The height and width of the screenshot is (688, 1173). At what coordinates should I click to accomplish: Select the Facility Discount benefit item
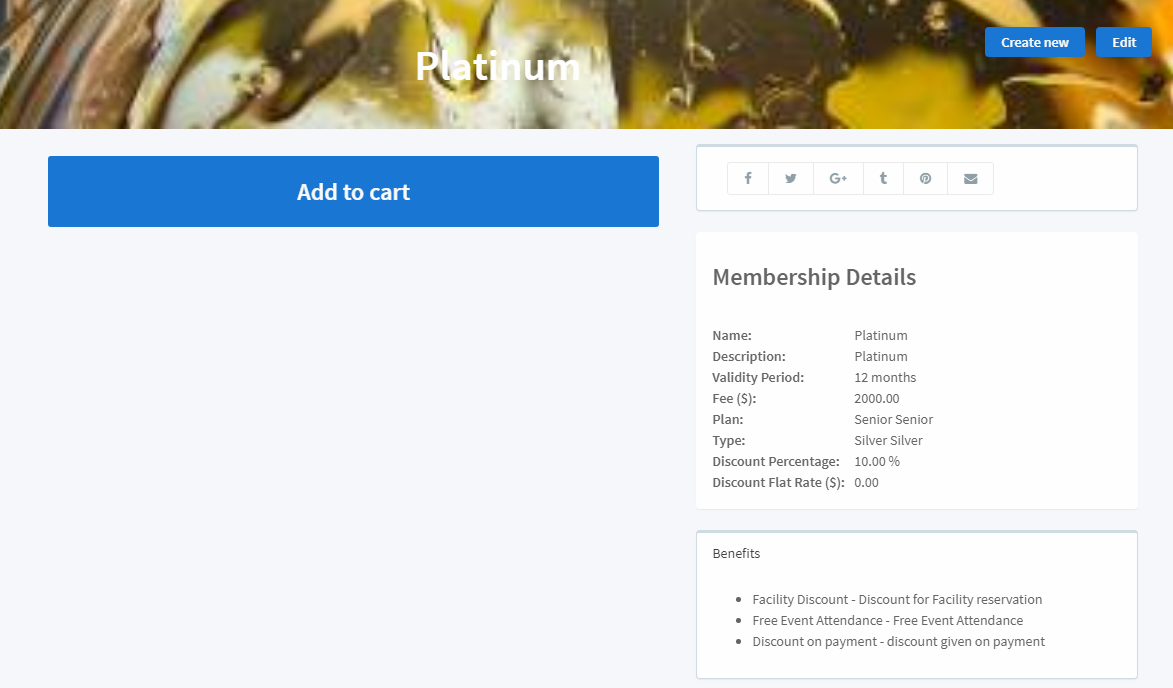(897, 600)
